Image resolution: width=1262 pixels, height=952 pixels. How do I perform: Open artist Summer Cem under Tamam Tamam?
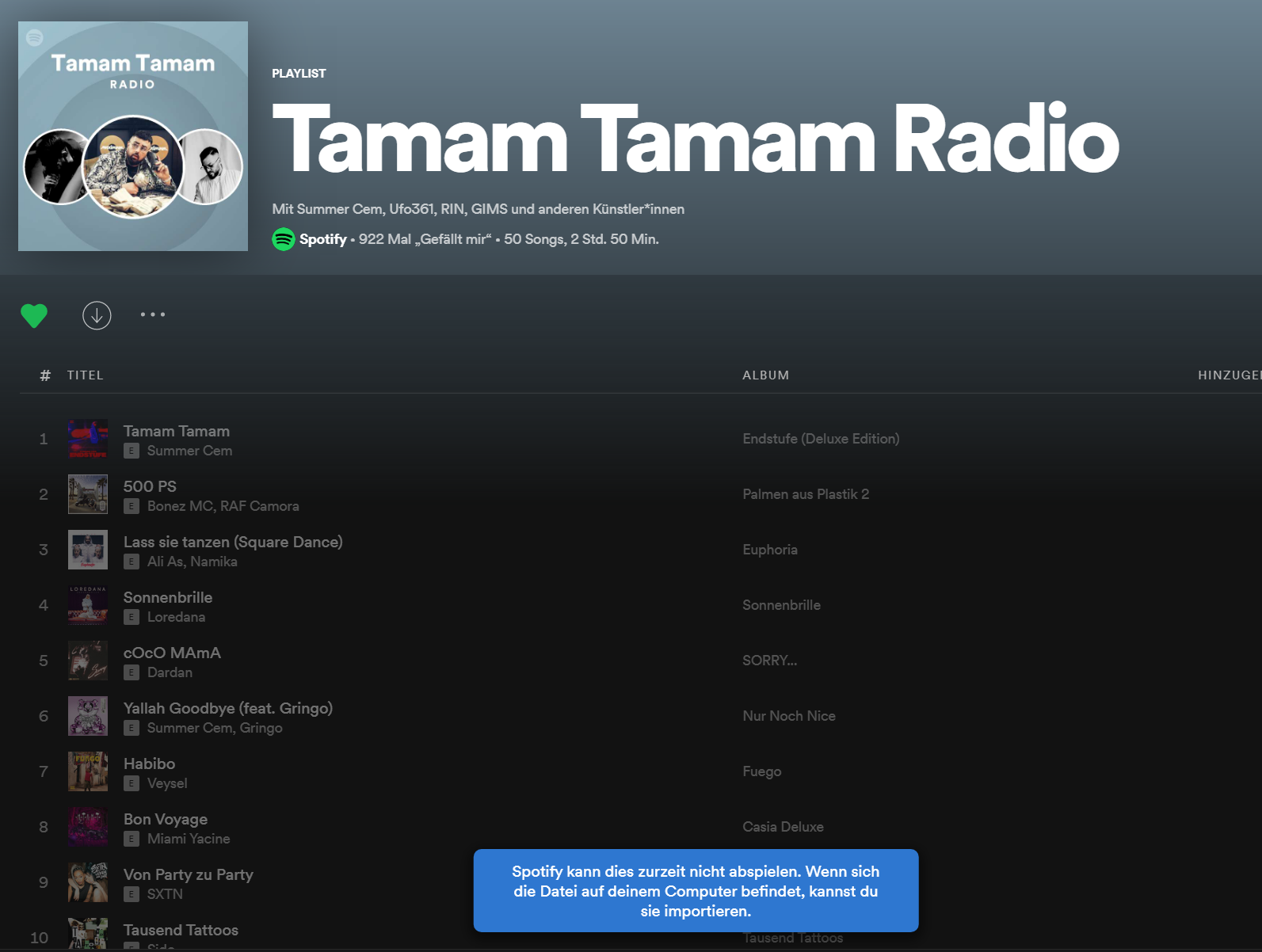(x=189, y=451)
